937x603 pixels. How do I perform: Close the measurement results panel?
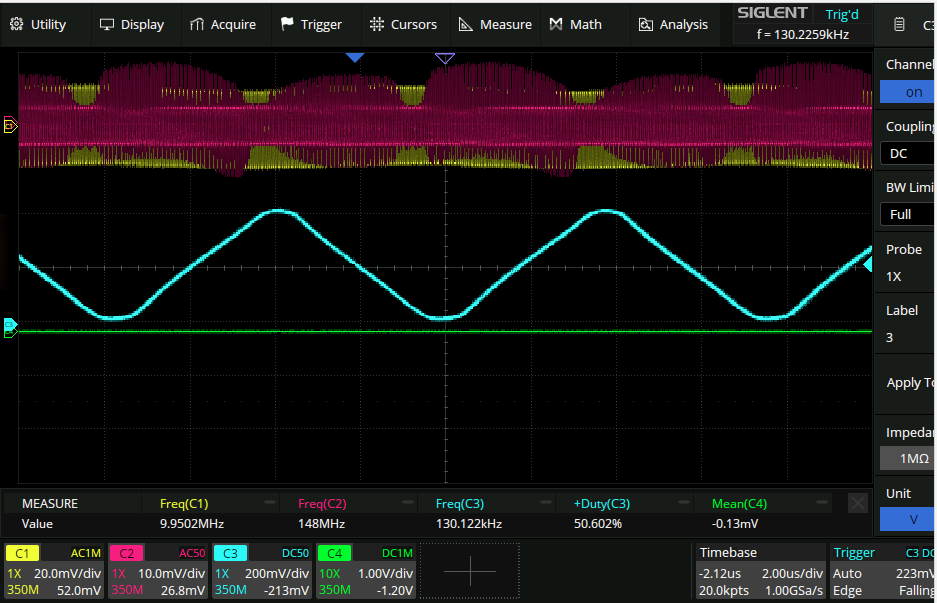(x=857, y=503)
